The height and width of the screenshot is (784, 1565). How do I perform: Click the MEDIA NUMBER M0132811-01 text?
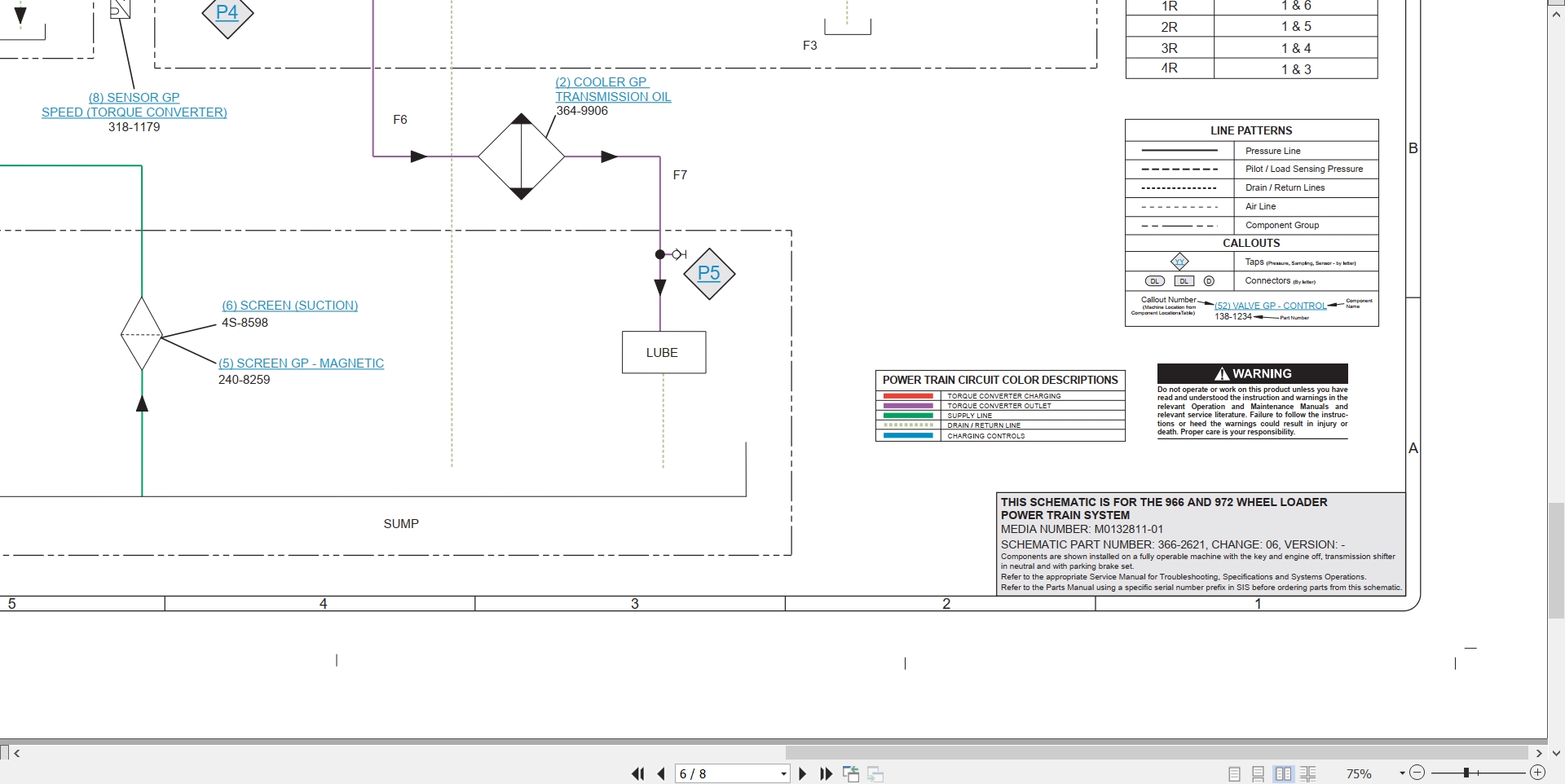click(x=1082, y=529)
